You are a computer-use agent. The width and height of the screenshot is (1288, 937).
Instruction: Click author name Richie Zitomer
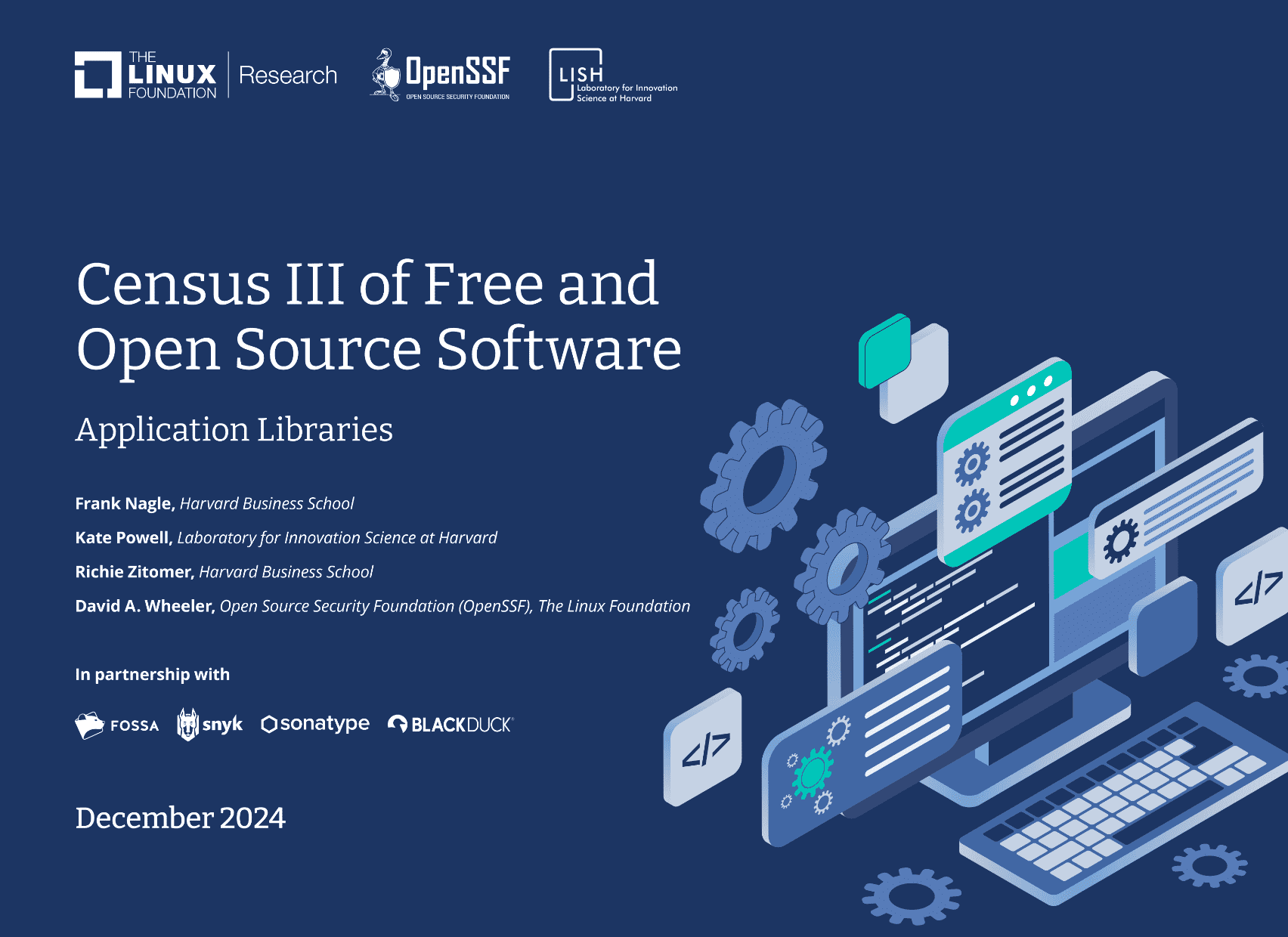click(x=135, y=572)
